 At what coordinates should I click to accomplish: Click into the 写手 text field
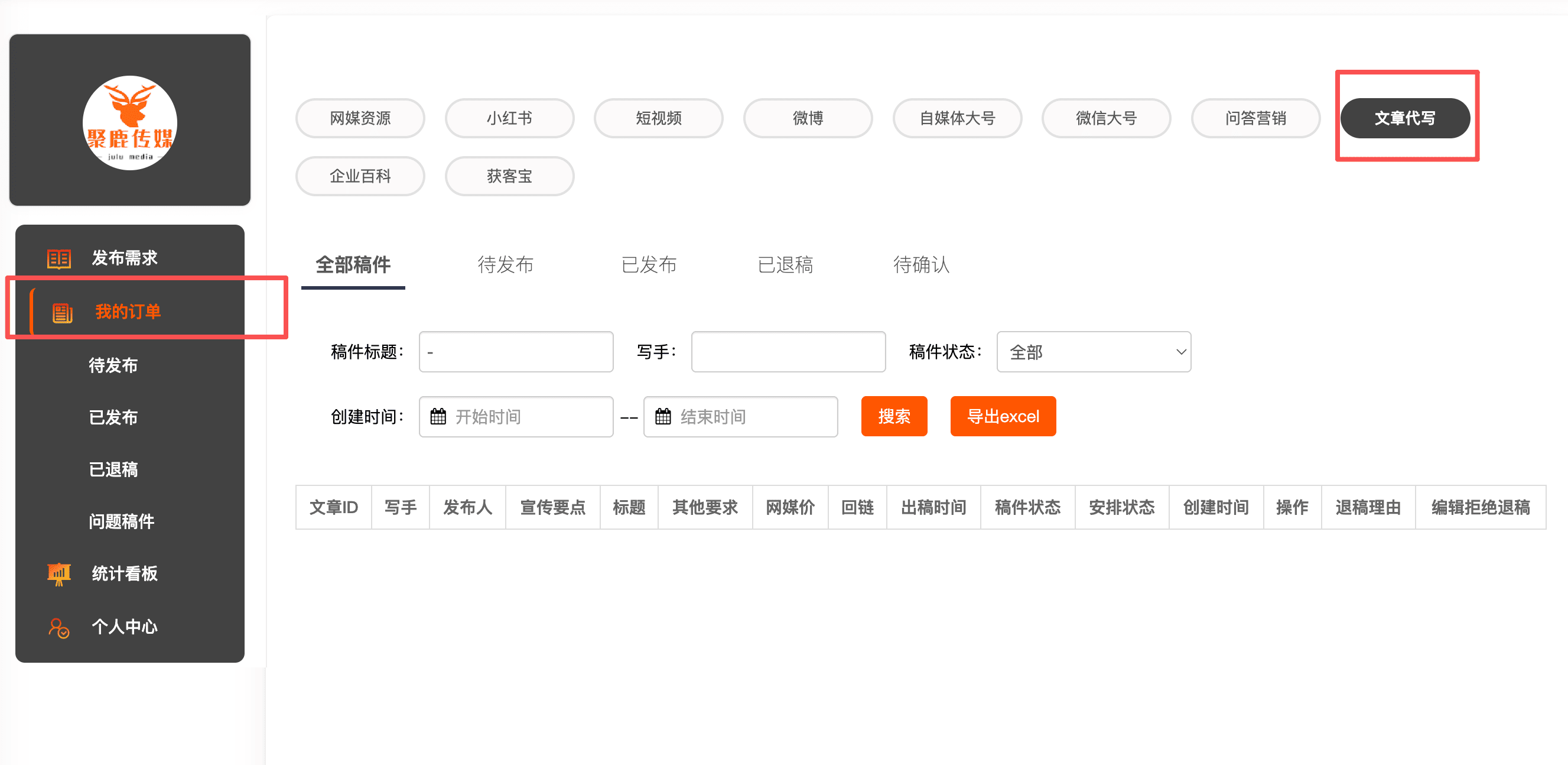(x=788, y=352)
